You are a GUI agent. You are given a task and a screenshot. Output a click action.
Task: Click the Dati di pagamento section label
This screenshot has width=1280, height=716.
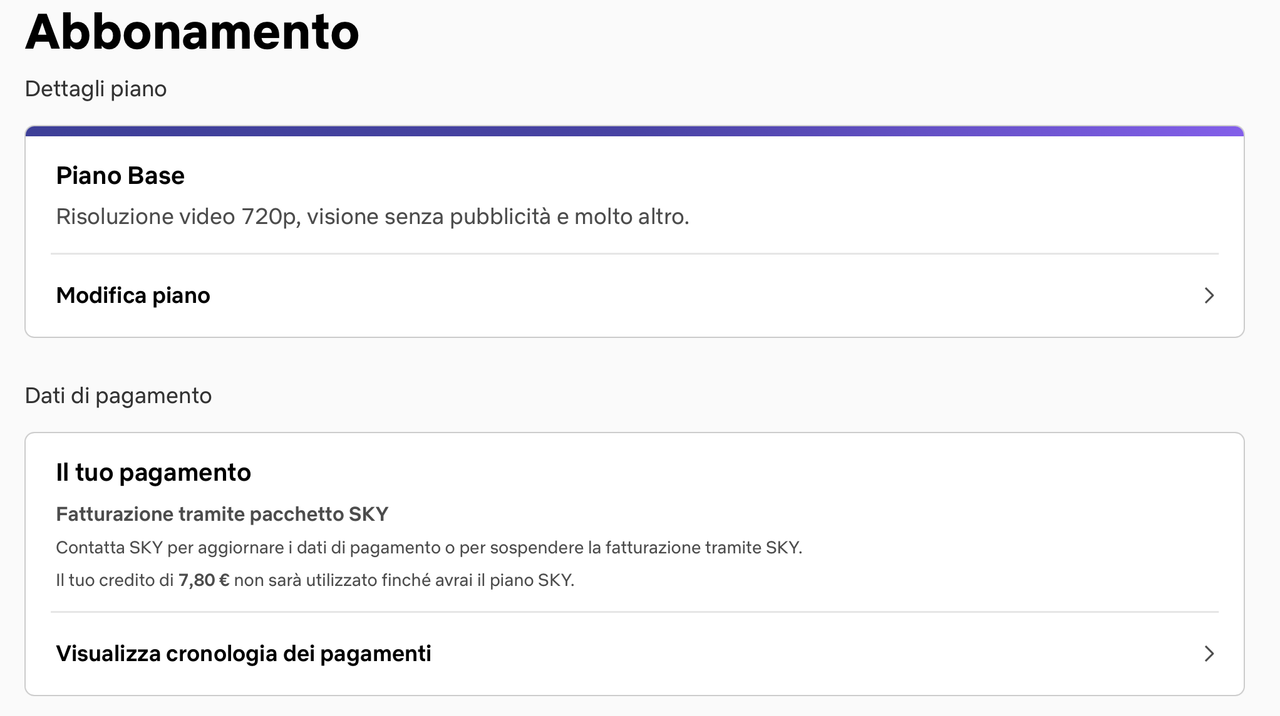118,396
